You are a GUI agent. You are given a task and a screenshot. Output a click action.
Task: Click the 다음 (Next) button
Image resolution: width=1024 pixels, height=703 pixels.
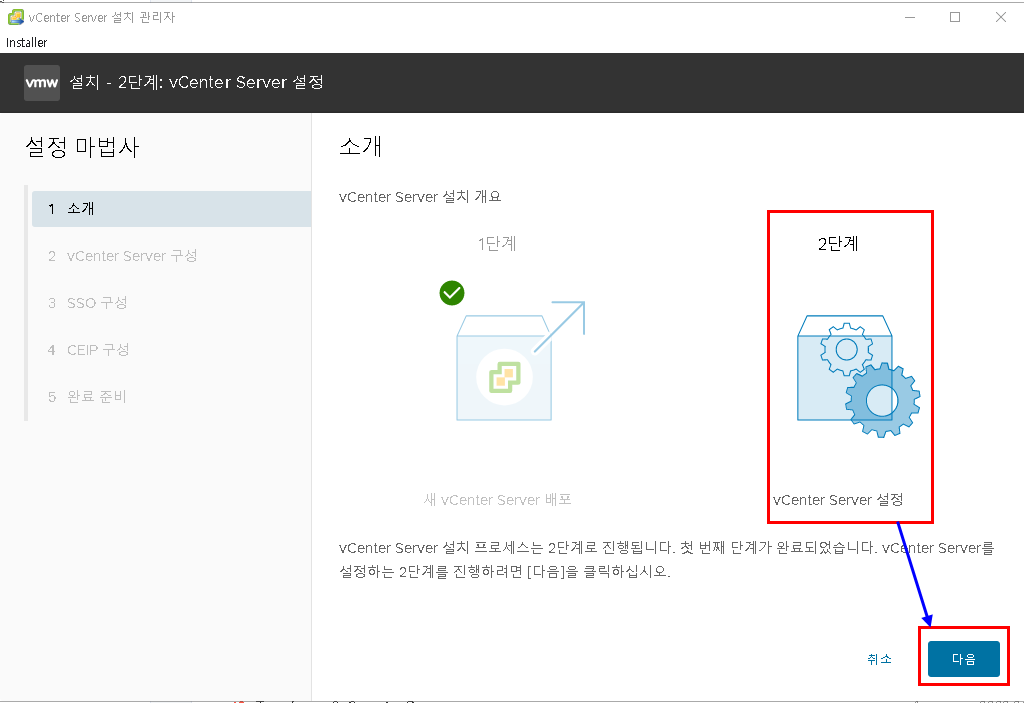tap(963, 659)
